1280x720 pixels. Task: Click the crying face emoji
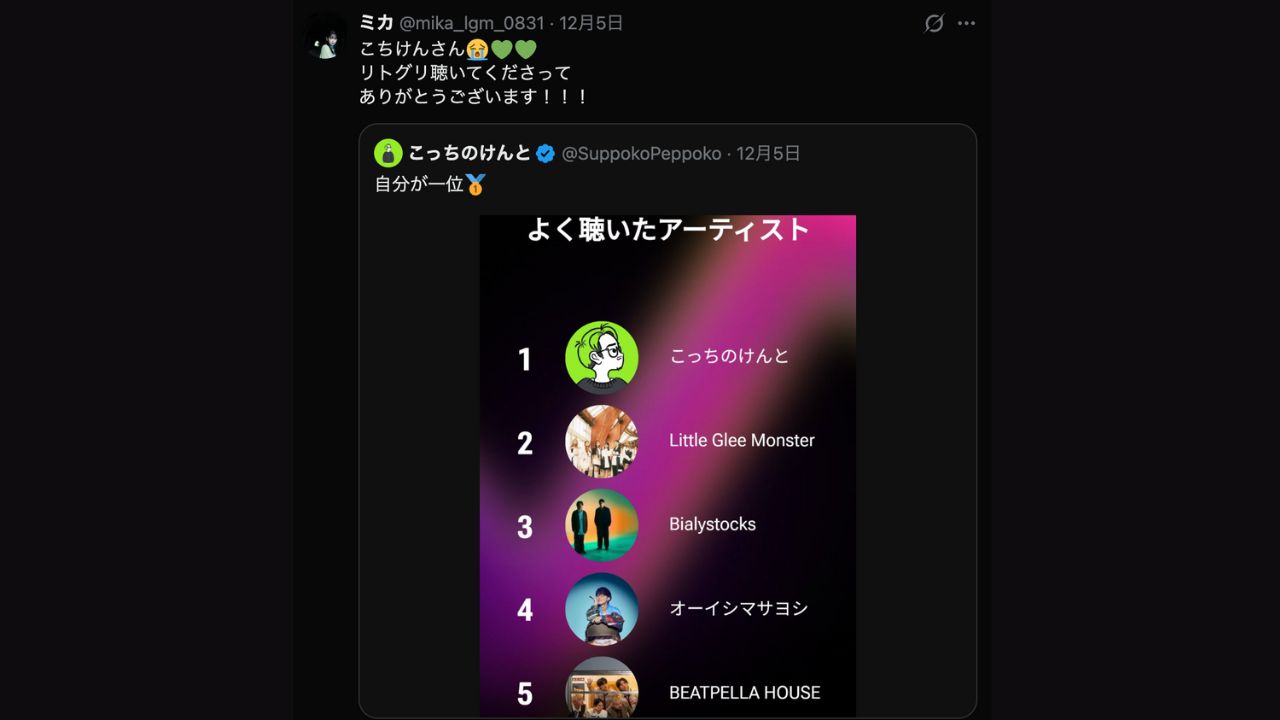click(x=477, y=48)
